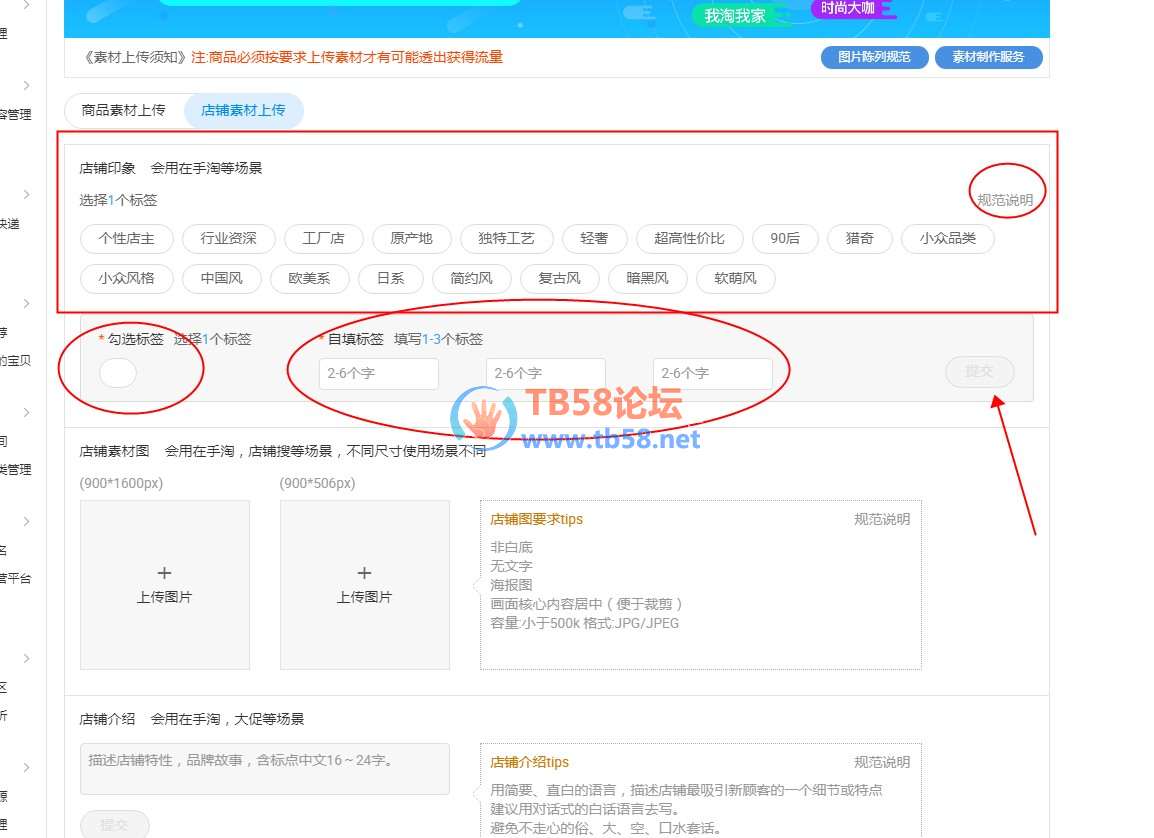
Task: Click the 素材制作服务 button
Action: click(x=988, y=57)
